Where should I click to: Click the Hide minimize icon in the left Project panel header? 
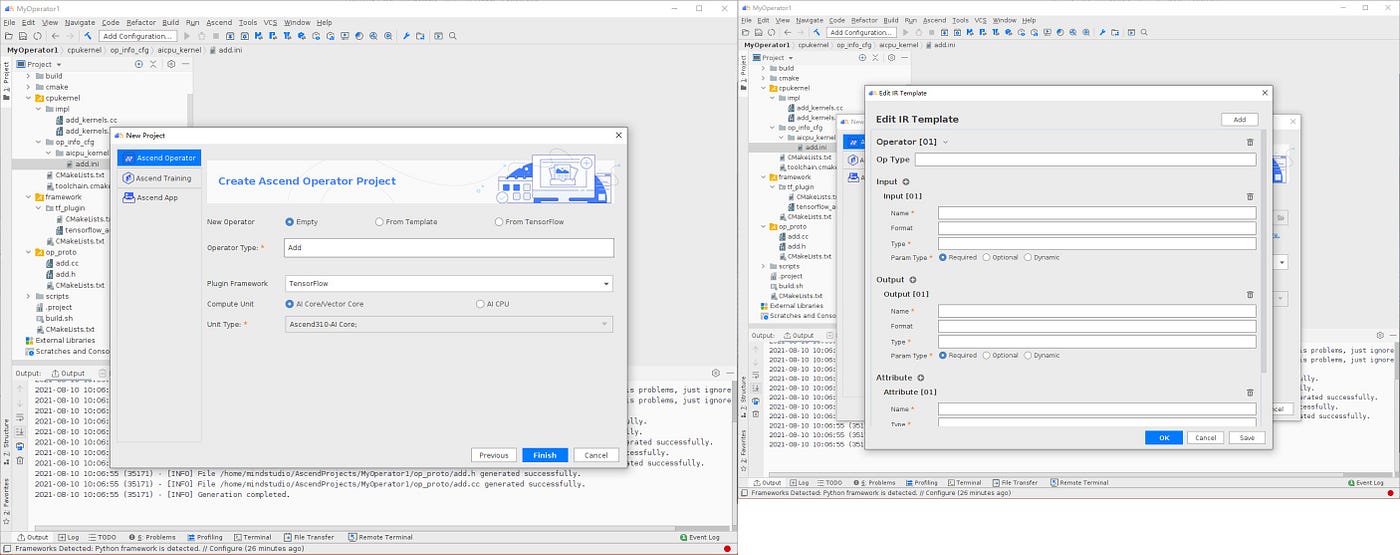[x=186, y=64]
